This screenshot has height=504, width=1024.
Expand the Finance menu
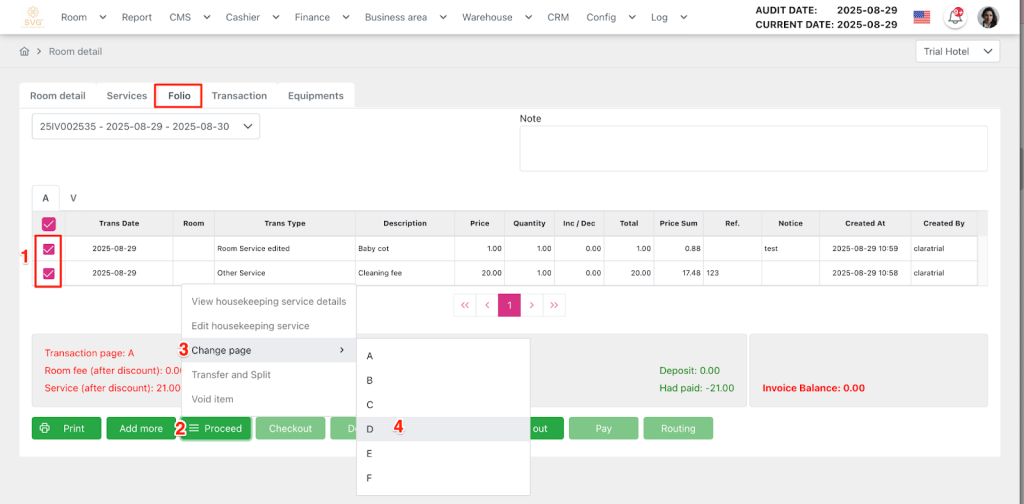322,17
